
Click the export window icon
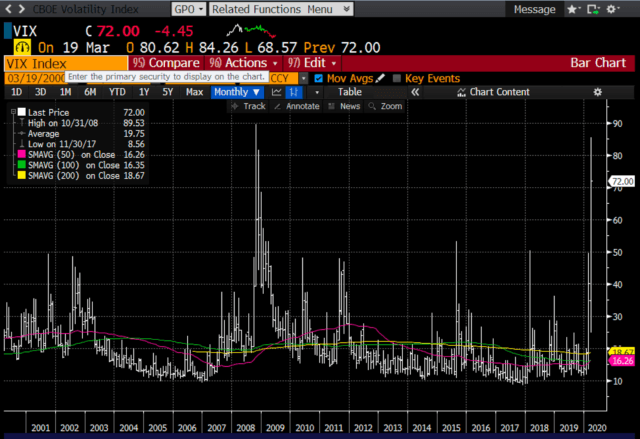click(x=593, y=9)
